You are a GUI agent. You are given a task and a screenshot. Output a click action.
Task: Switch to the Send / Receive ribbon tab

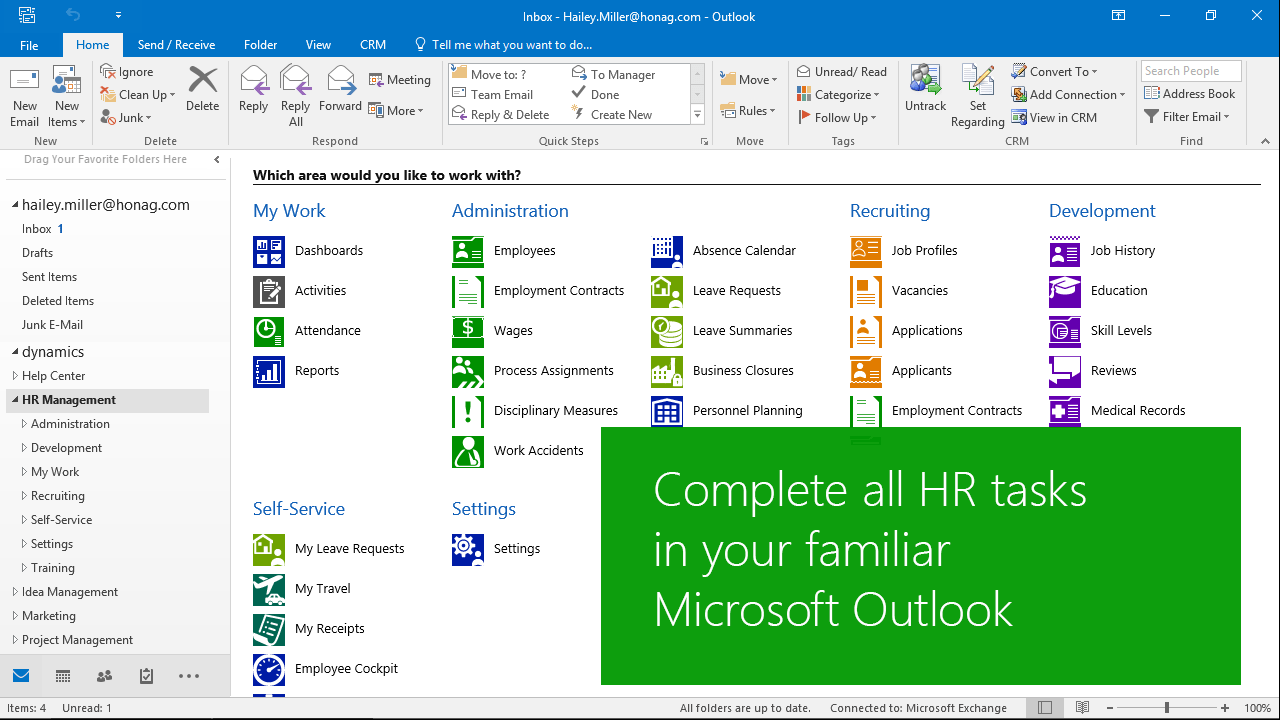click(x=176, y=44)
